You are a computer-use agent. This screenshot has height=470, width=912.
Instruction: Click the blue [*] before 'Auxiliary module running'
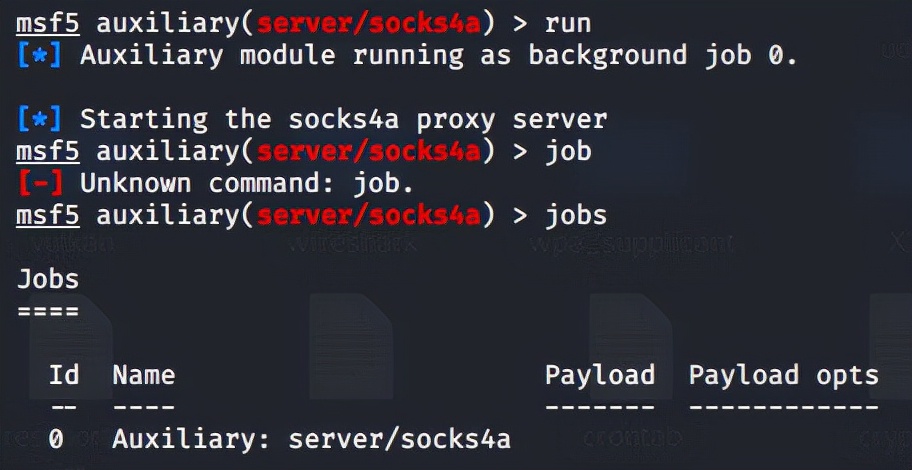point(40,56)
